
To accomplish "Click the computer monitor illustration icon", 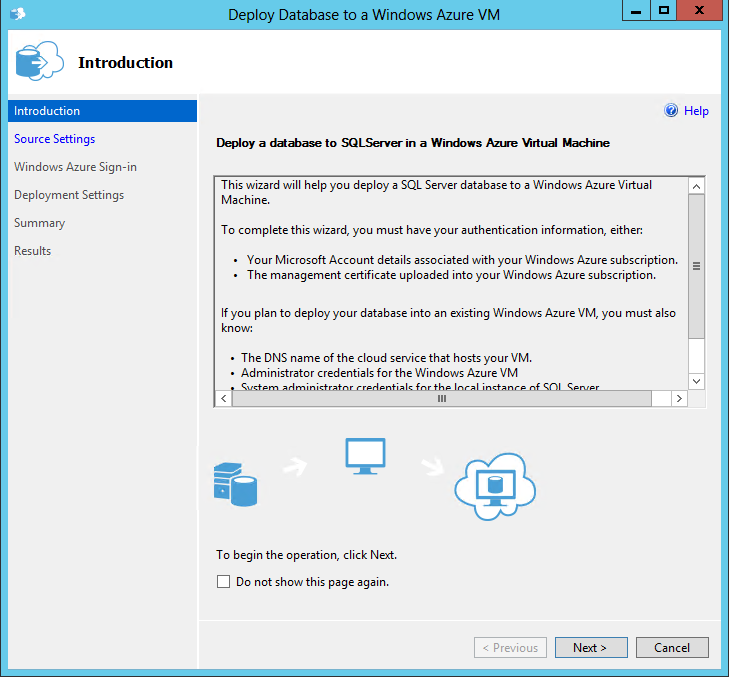I will click(x=364, y=456).
